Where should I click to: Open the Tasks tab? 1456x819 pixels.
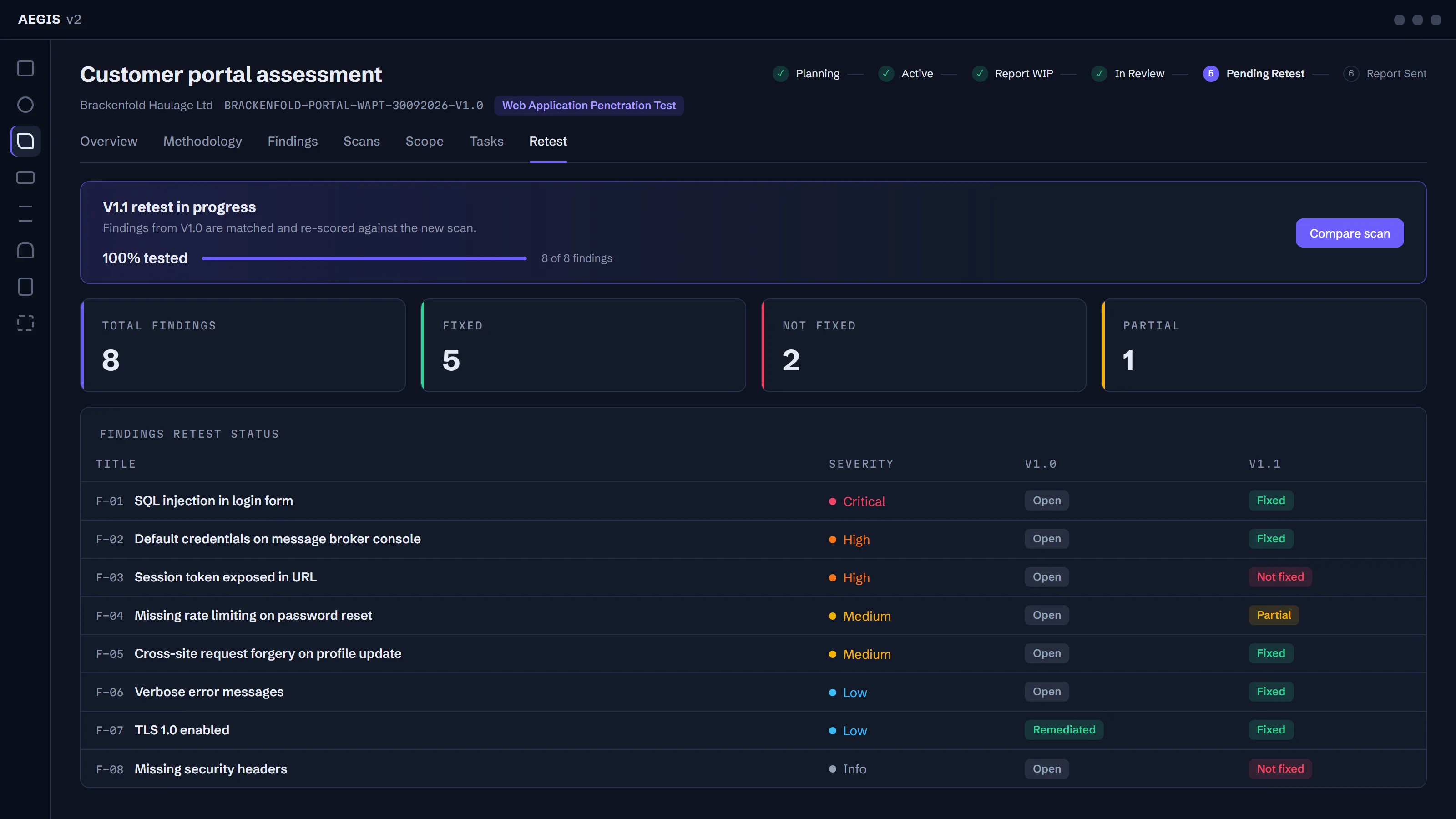(486, 142)
